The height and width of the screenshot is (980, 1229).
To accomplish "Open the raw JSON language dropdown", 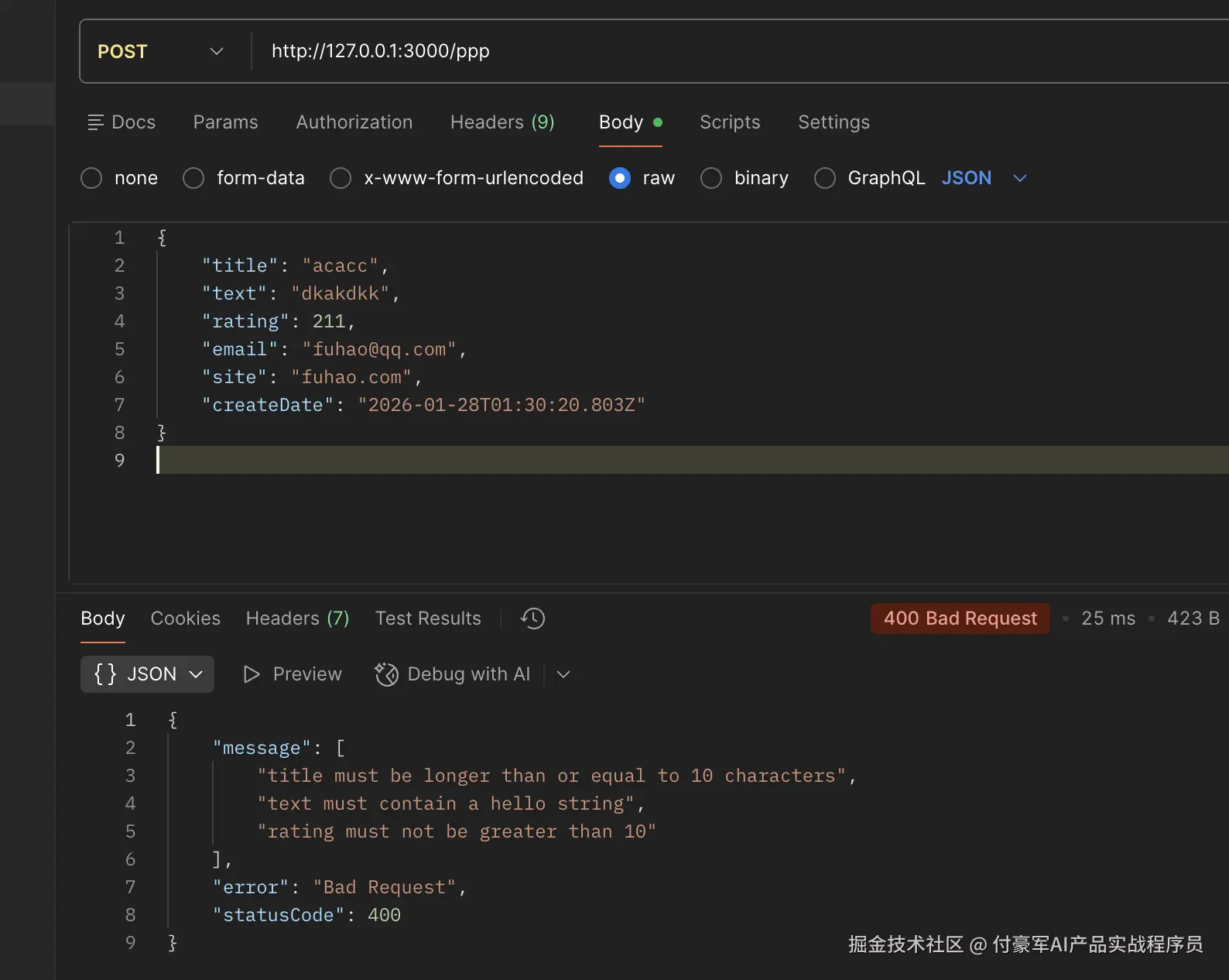I will coord(984,178).
